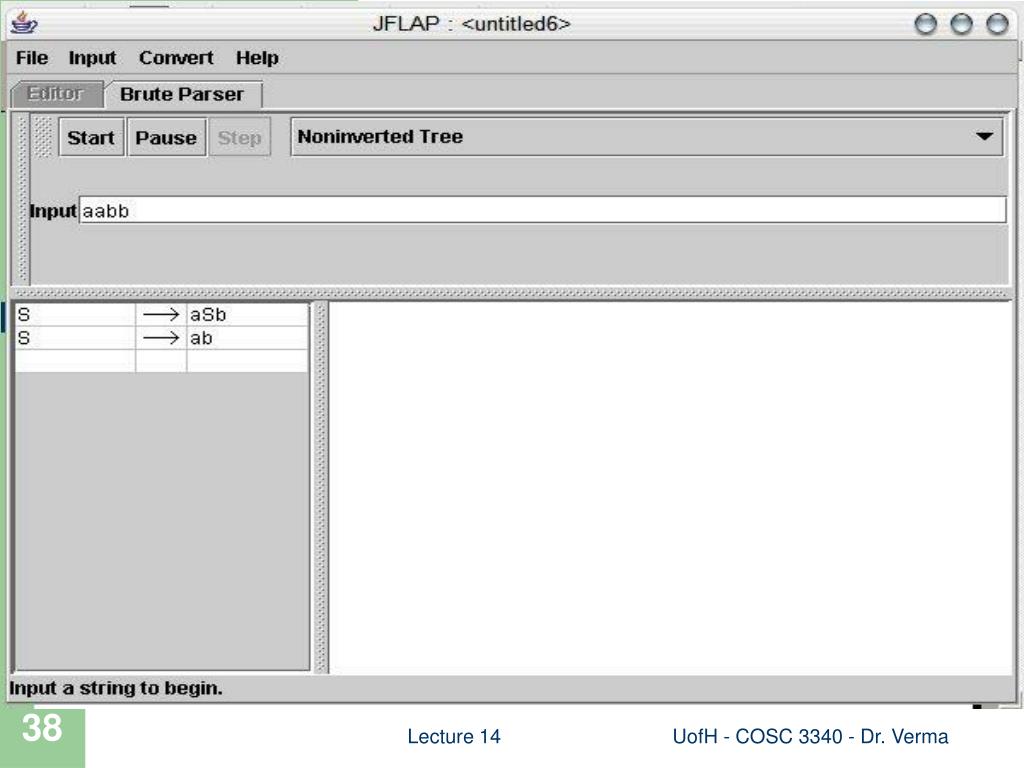Image resolution: width=1024 pixels, height=768 pixels.
Task: Click the S cell in second grammar row
Action: [x=74, y=338]
